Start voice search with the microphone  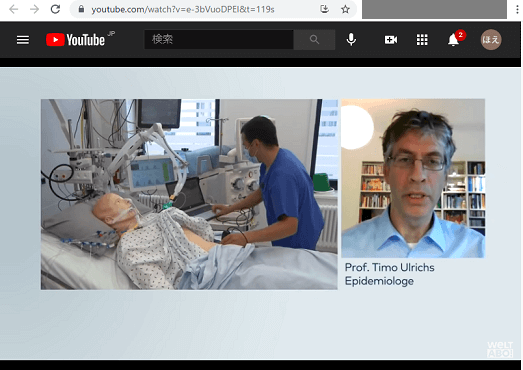click(x=351, y=40)
